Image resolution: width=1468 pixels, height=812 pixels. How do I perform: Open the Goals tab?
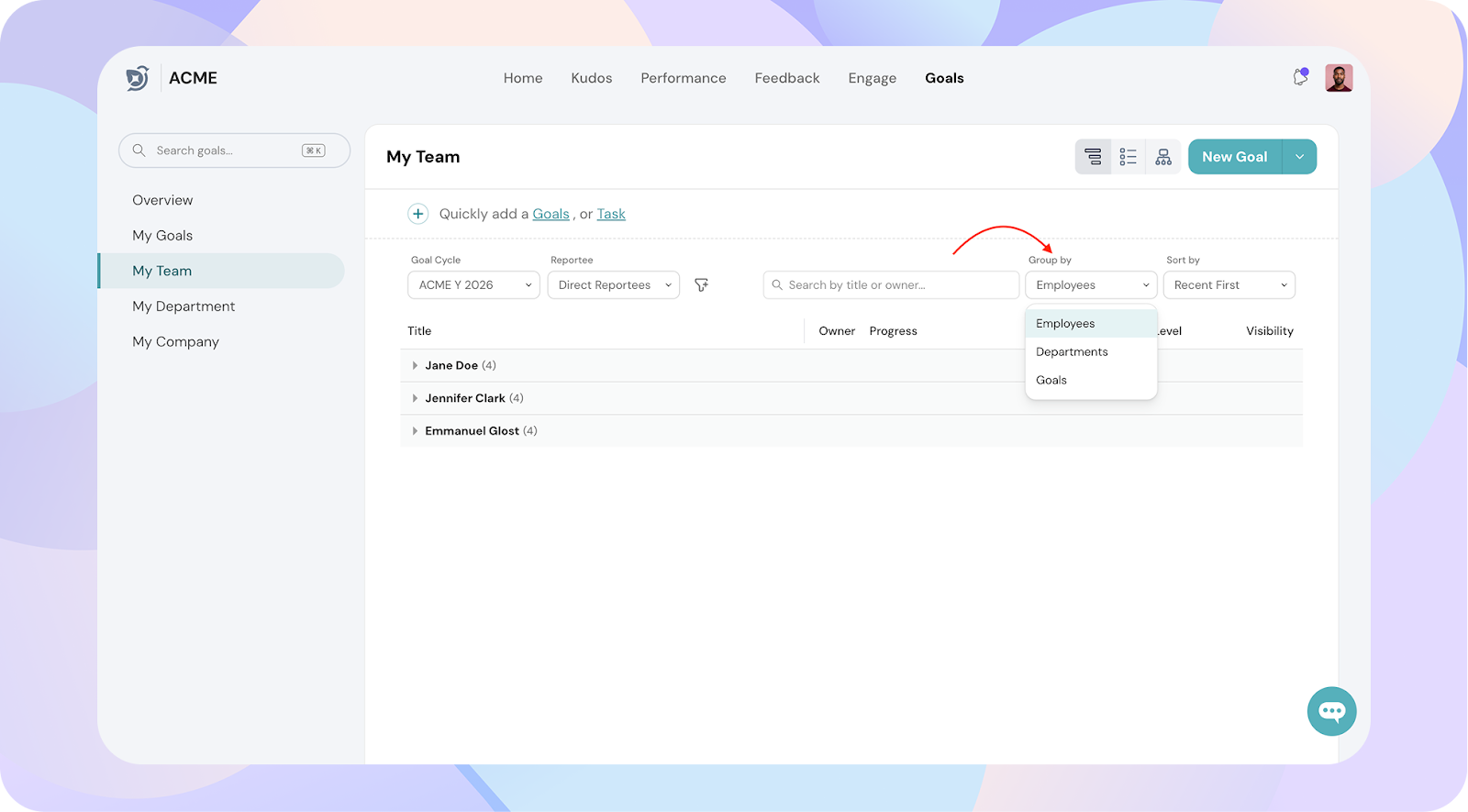944,78
